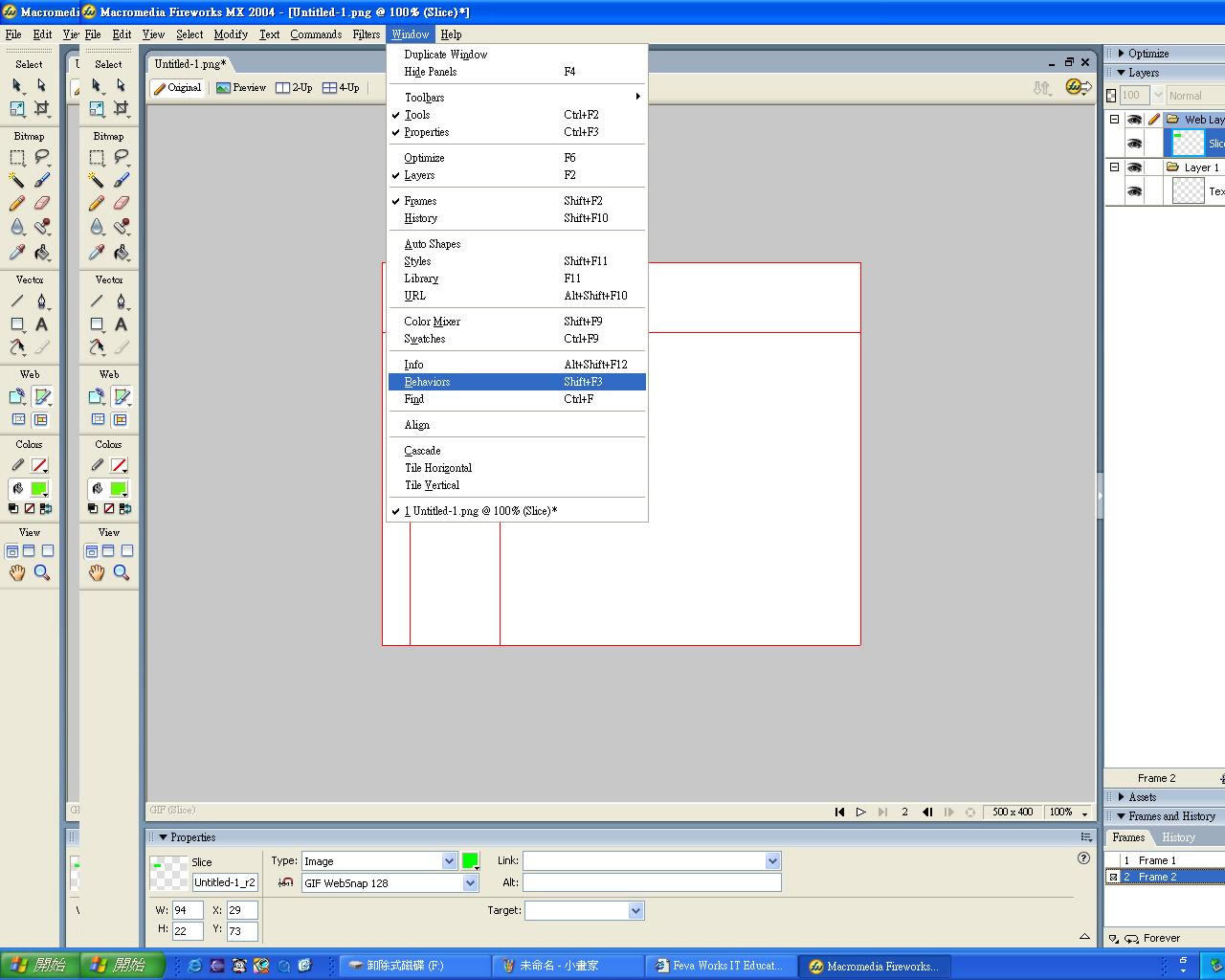Choose Duplicate Window from the Window menu
Image resolution: width=1225 pixels, height=980 pixels.
tap(518, 55)
